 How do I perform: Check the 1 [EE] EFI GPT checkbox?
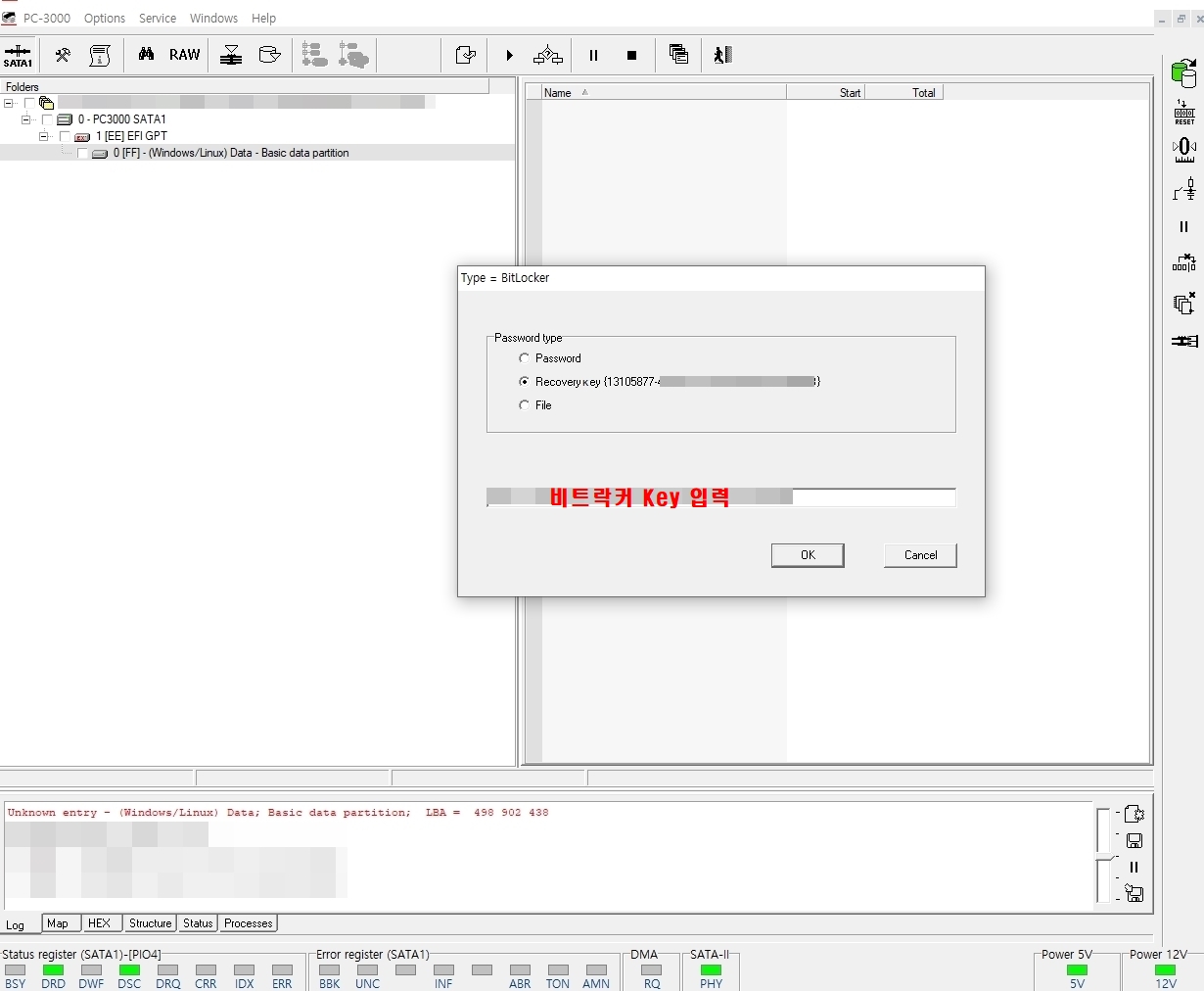coord(65,136)
